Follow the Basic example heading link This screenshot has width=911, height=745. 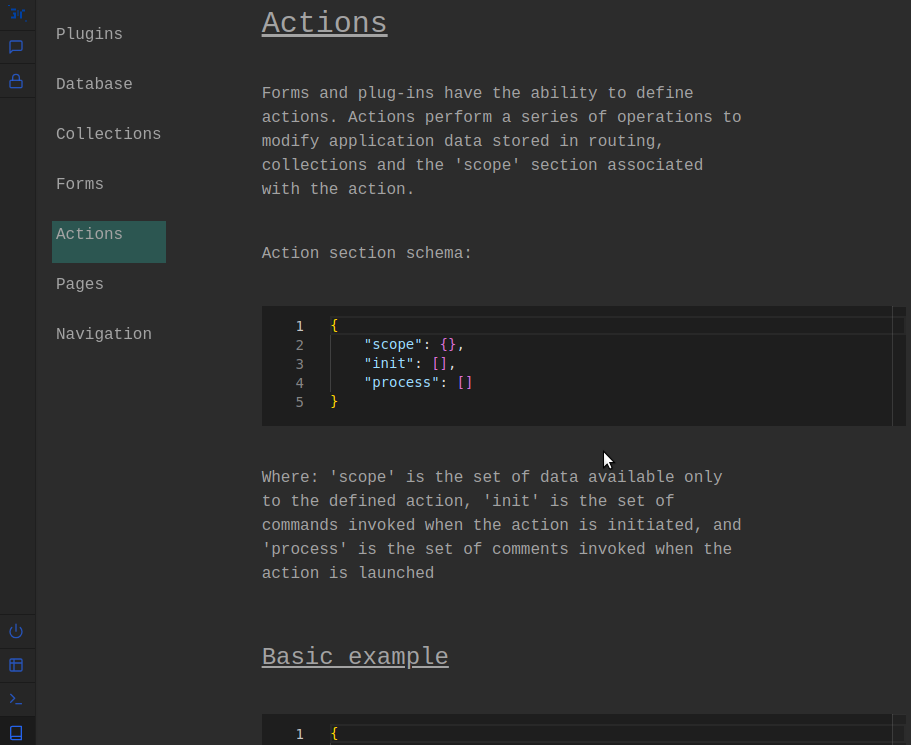[355, 657]
